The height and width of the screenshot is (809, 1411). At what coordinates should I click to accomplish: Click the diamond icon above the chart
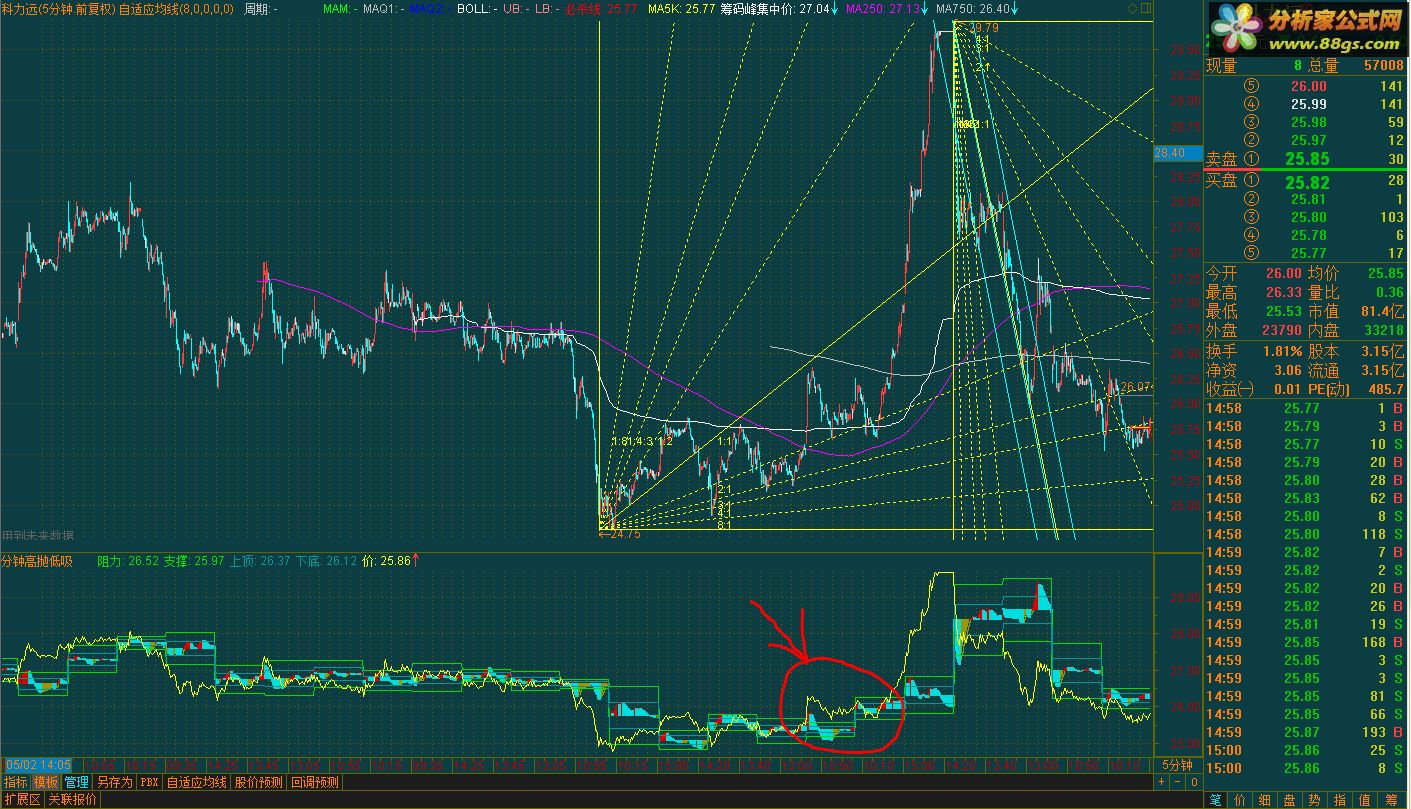pyautogui.click(x=1132, y=9)
